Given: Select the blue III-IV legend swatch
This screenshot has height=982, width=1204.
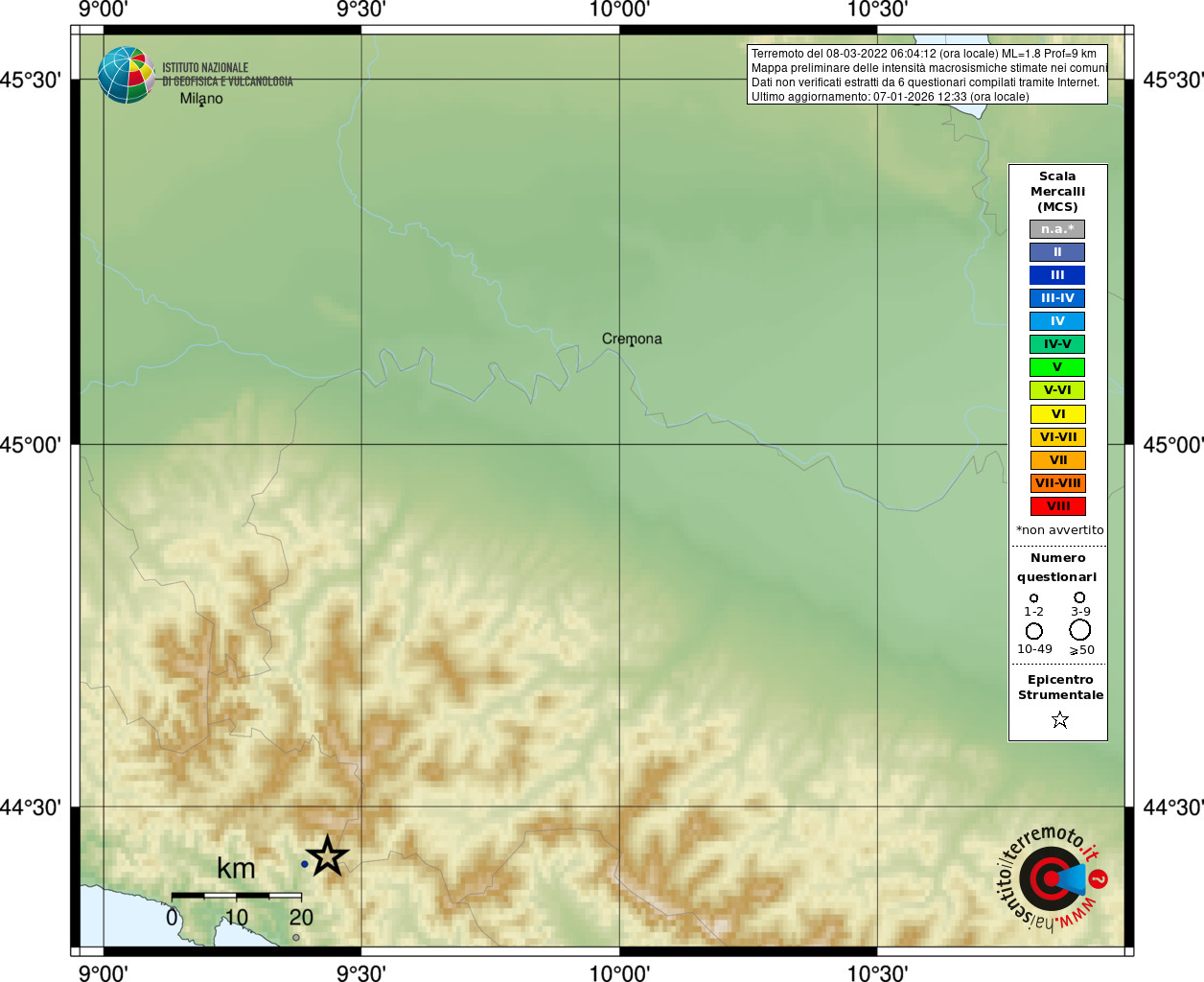Looking at the screenshot, I should coord(1058,298).
